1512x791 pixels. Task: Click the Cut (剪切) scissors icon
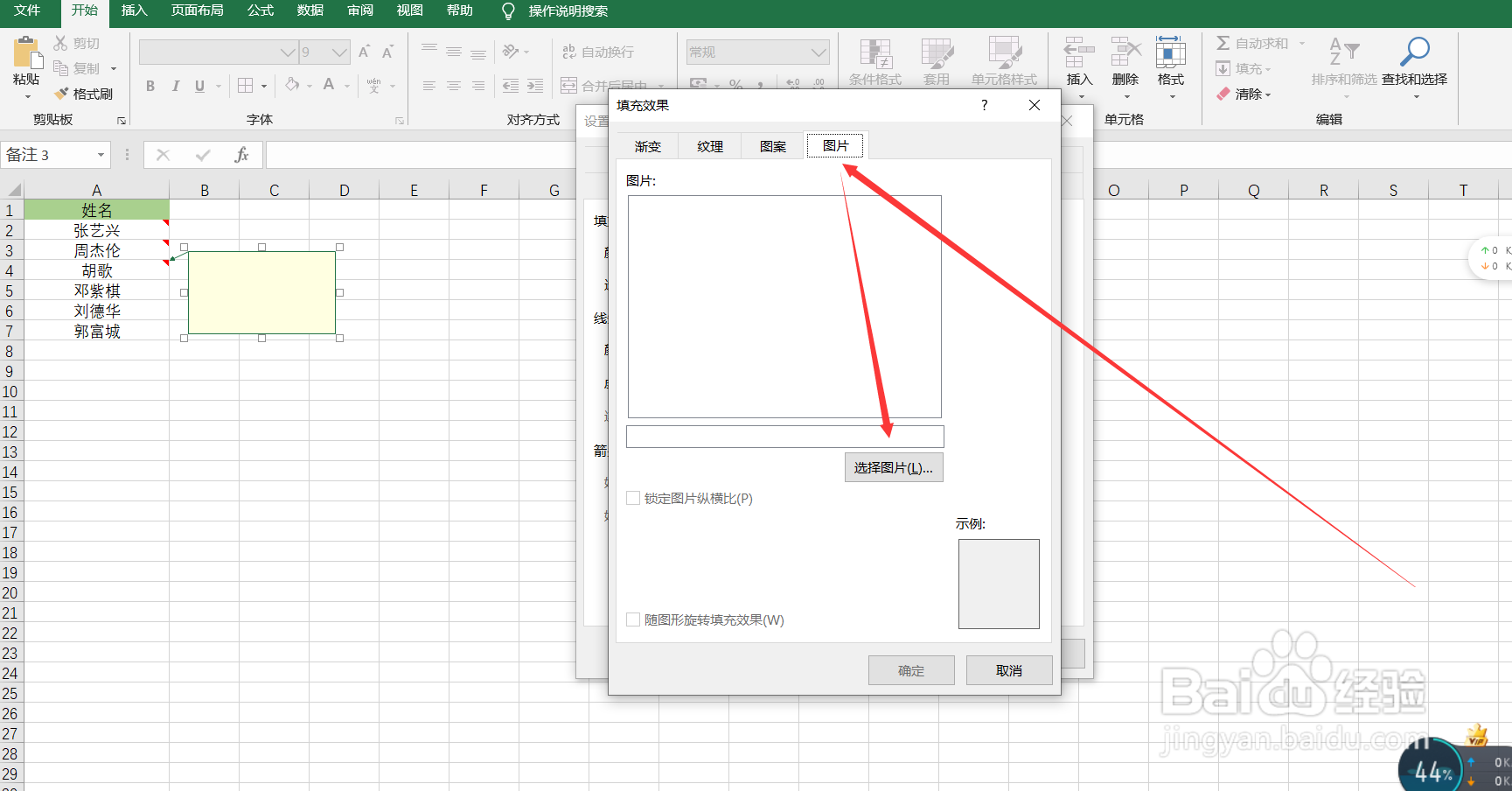60,43
